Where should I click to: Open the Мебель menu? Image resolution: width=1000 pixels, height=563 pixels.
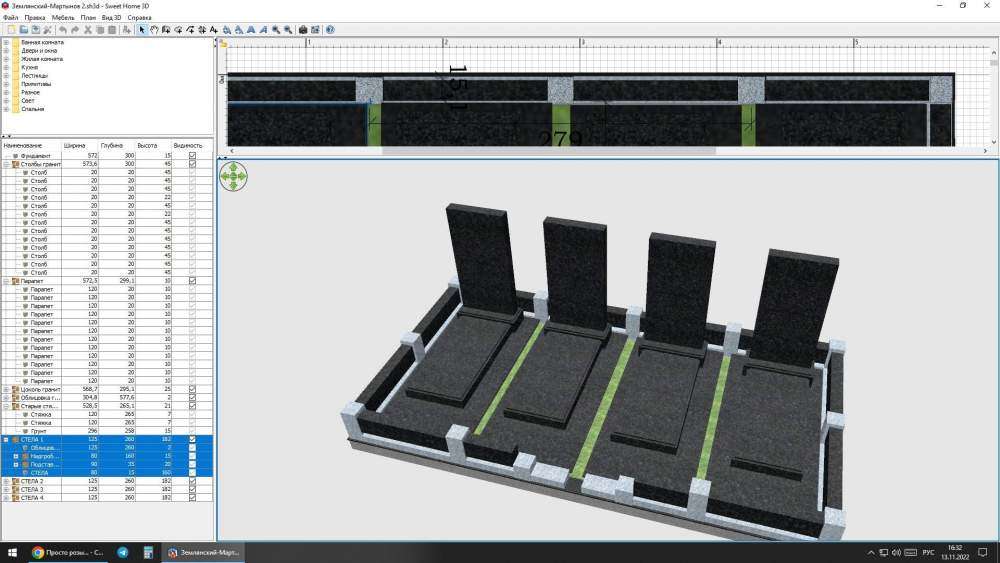pyautogui.click(x=62, y=18)
